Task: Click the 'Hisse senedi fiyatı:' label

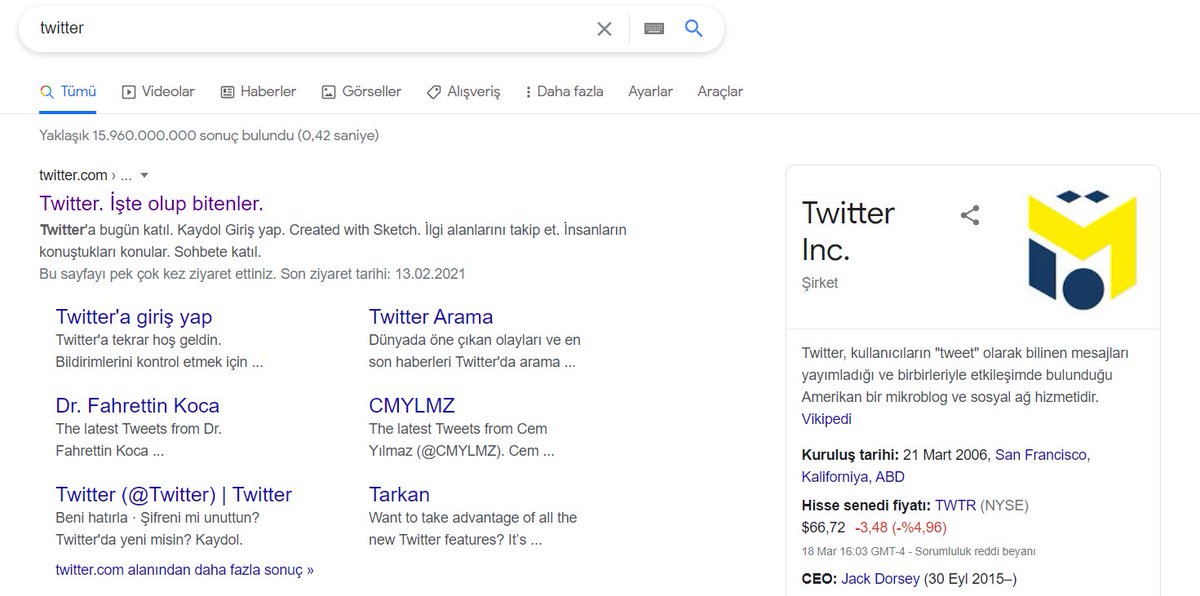Action: (x=866, y=505)
